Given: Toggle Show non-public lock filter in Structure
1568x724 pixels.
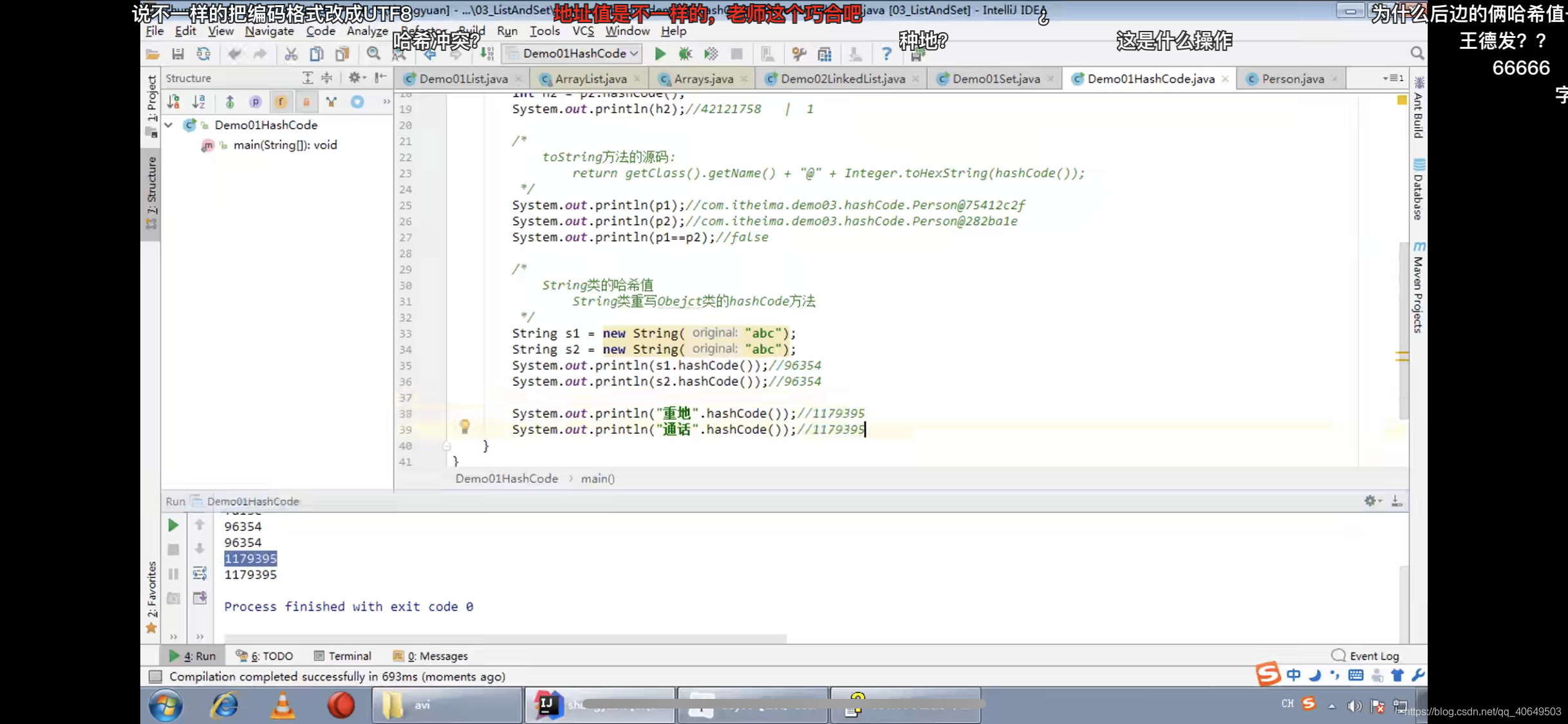Looking at the screenshot, I should (306, 102).
